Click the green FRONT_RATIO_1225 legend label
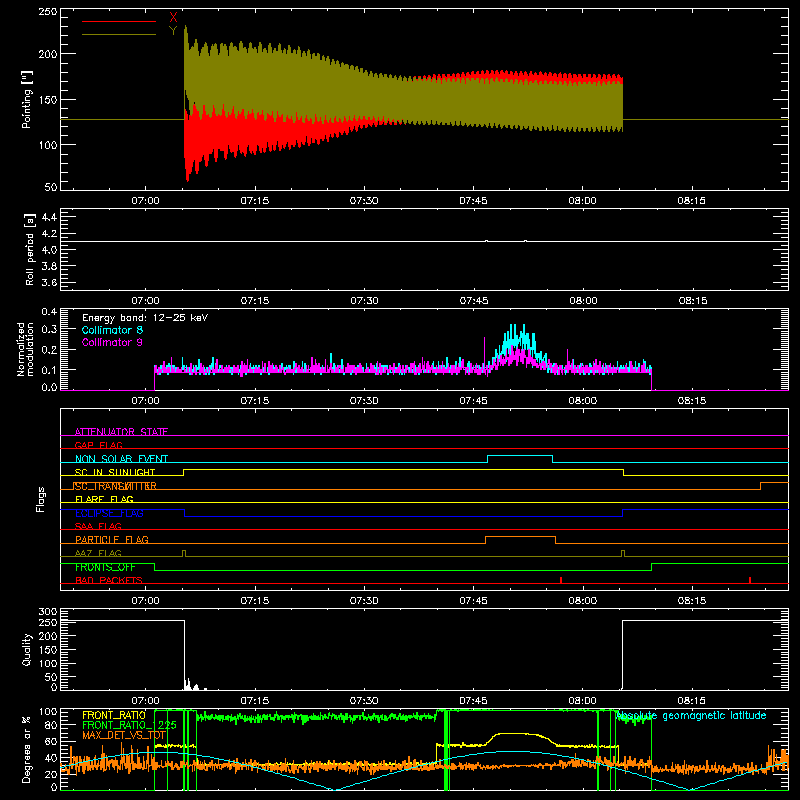 [129, 725]
